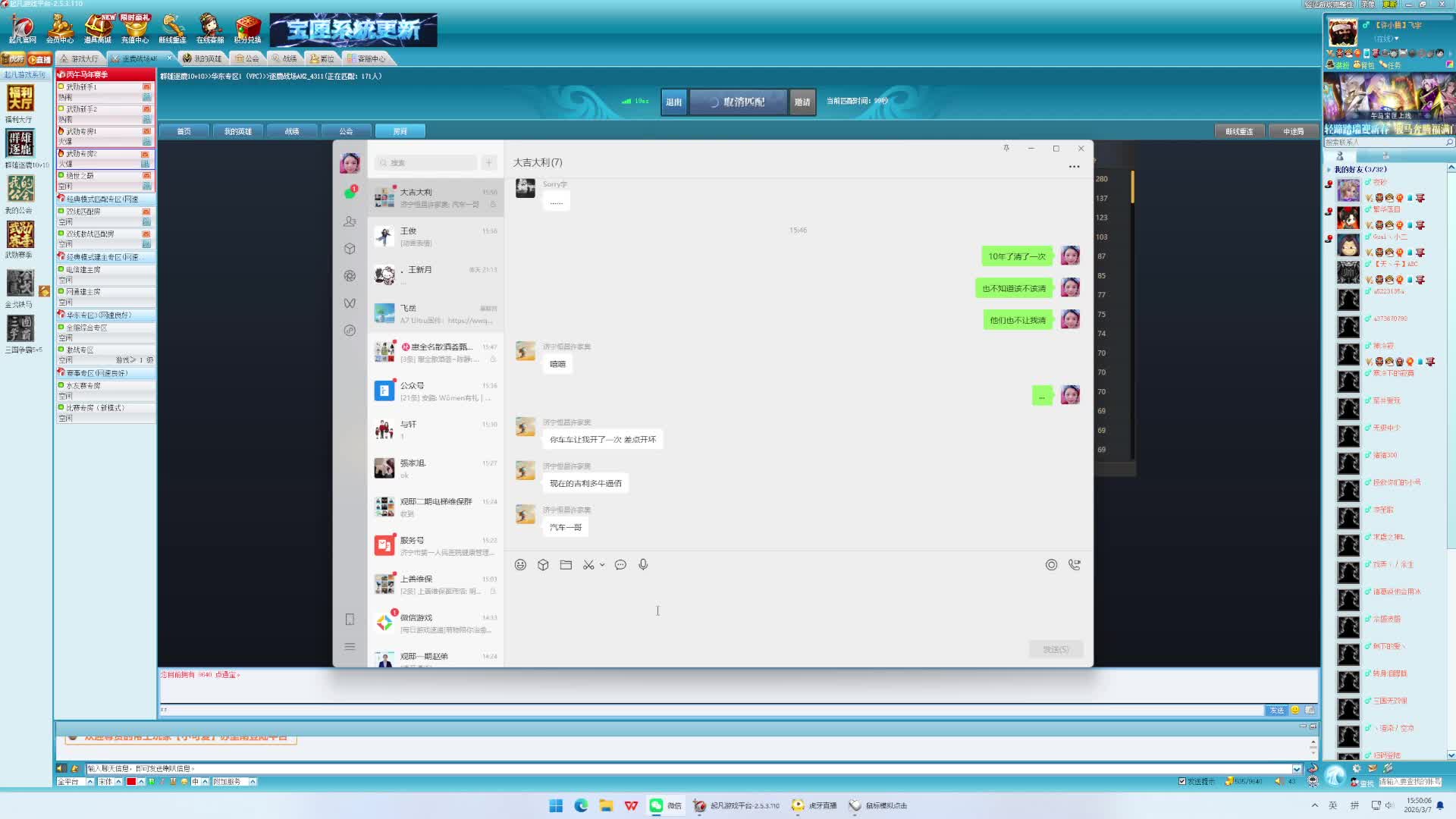Open the chat info three-dots menu
This screenshot has width=1456, height=819.
(x=1074, y=167)
